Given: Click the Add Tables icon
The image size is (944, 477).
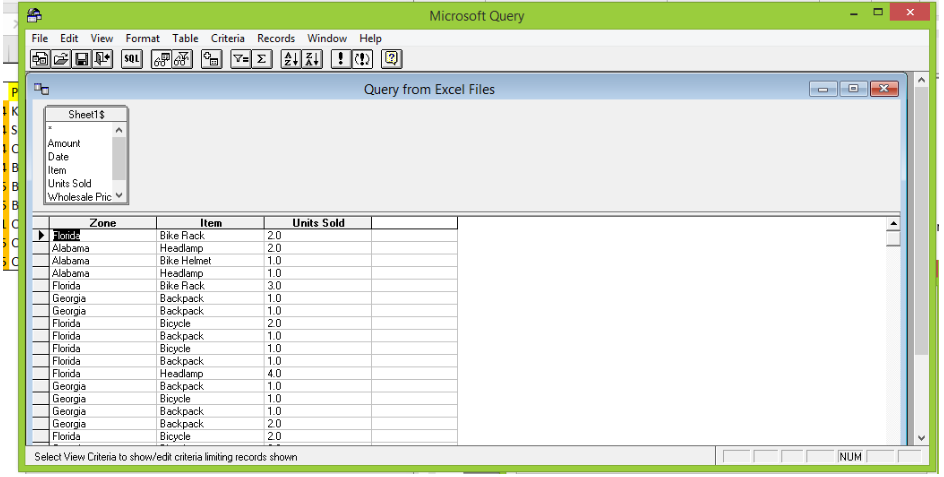Looking at the screenshot, I should (x=211, y=58).
